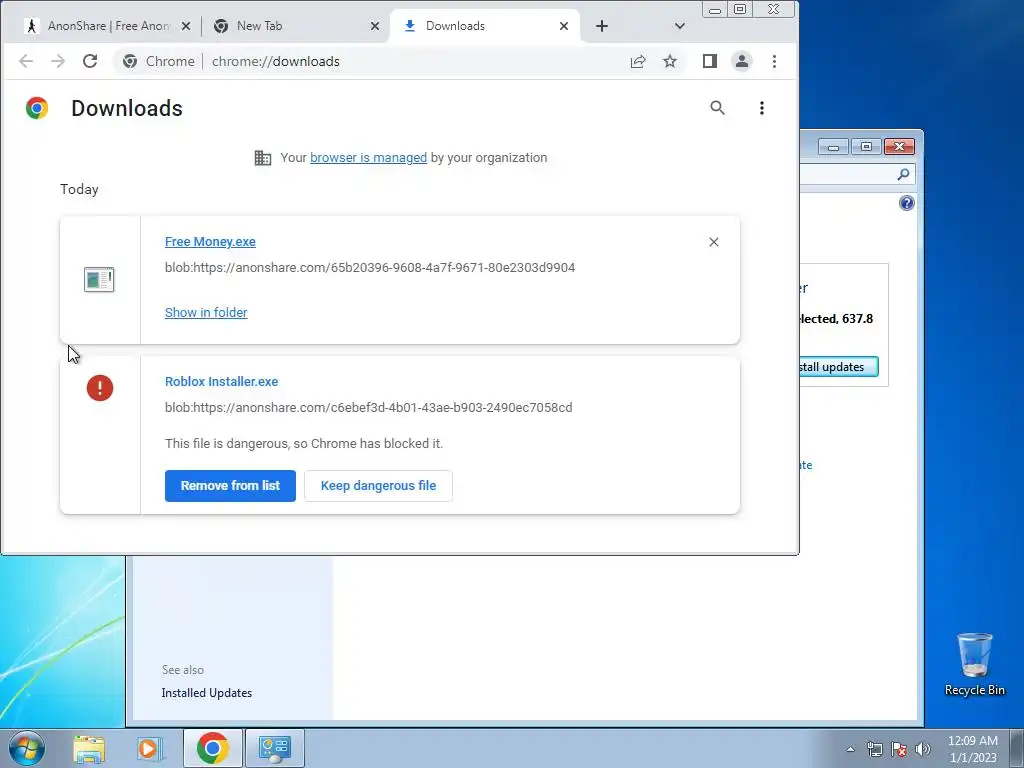1024x768 pixels.
Task: Click the Show desktop button at the taskbar end
Action: [x=1016, y=748]
